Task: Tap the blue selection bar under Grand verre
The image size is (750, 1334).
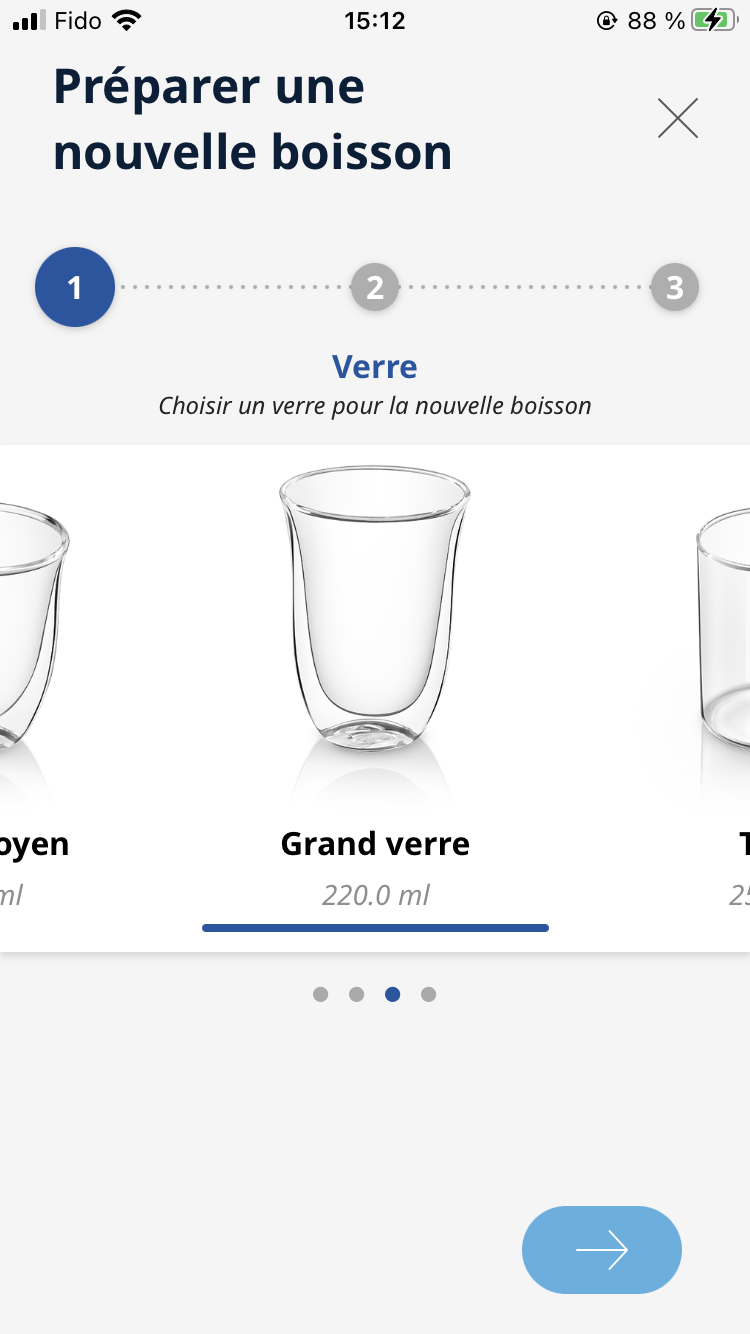Action: (x=375, y=928)
